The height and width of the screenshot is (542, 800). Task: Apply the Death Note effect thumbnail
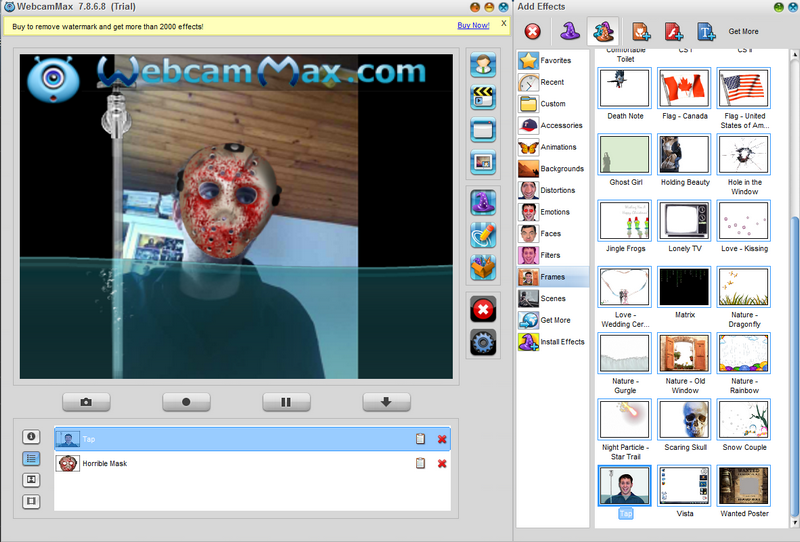pos(625,88)
